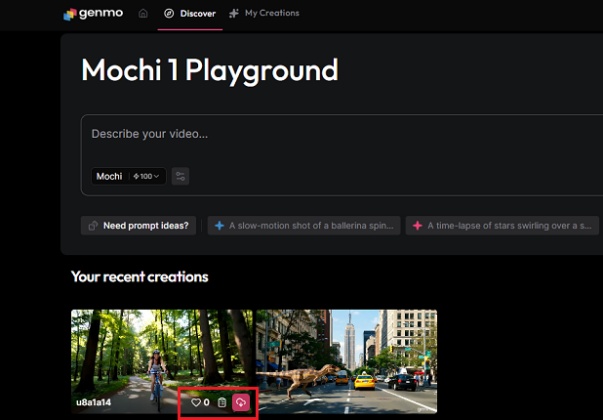The height and width of the screenshot is (420, 603).
Task: Switch to My Creations tab
Action: 264,13
